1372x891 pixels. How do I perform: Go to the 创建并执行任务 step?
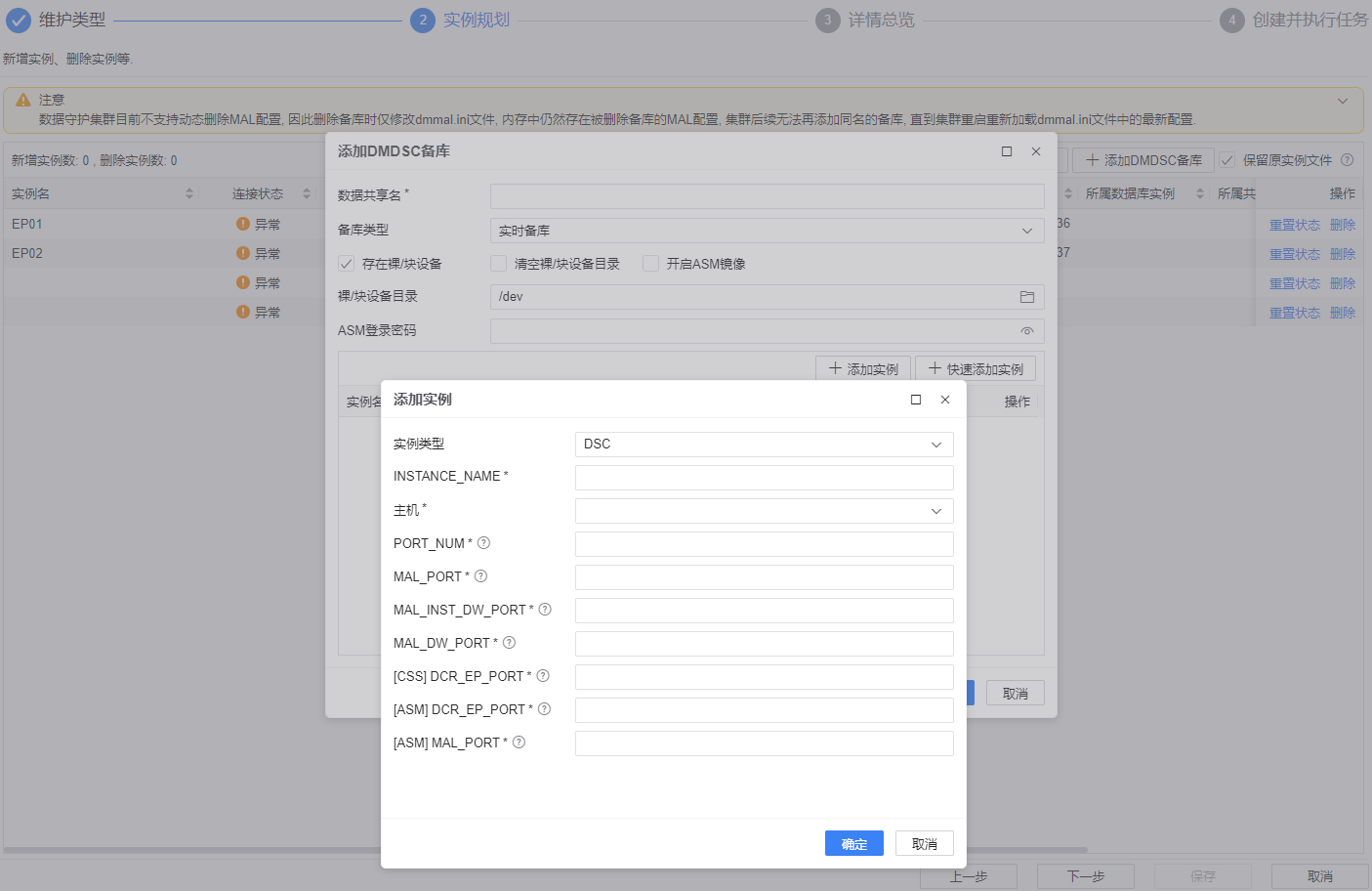[x=1310, y=20]
